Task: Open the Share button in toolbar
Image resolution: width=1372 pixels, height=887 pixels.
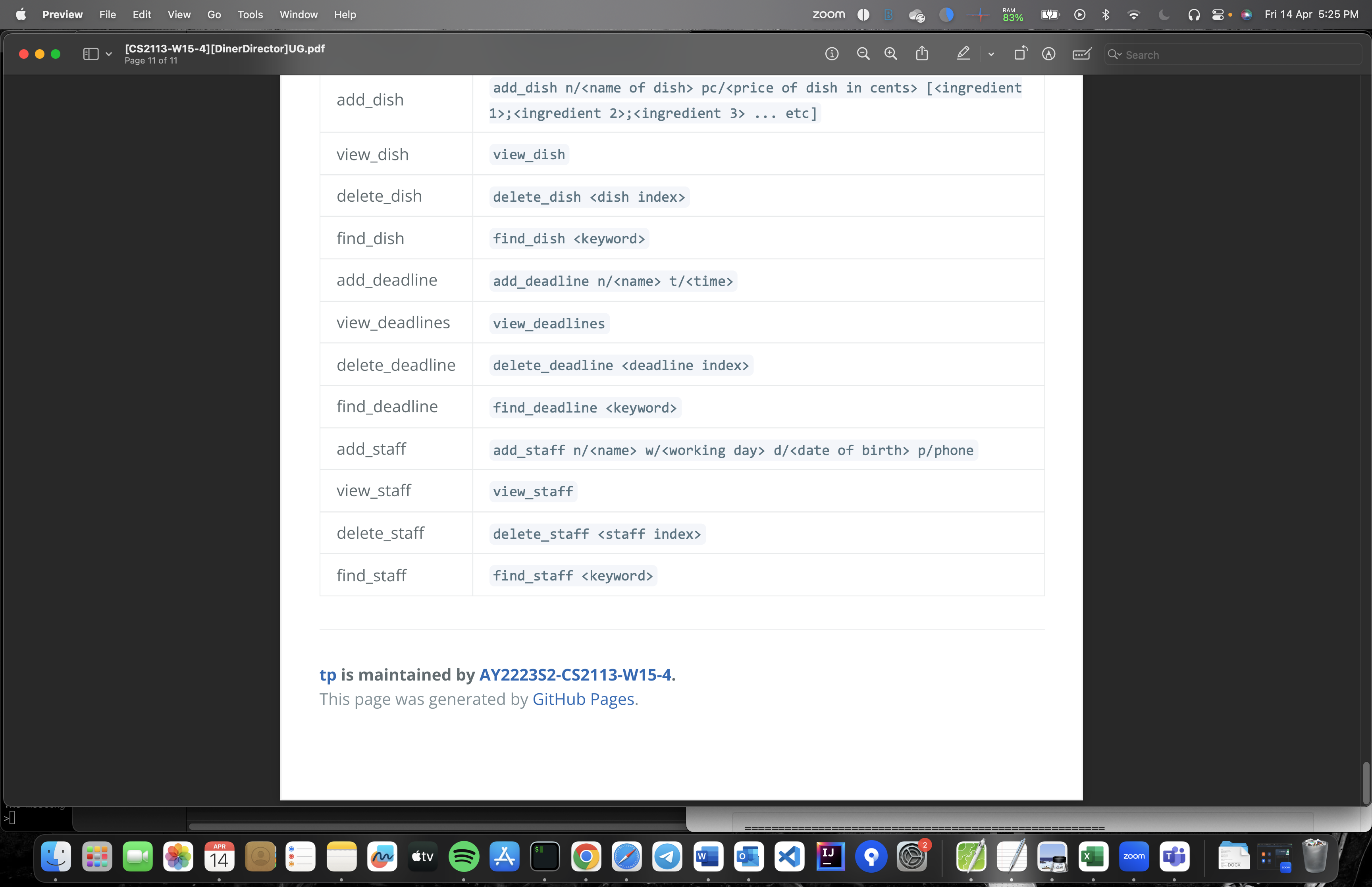Action: [x=922, y=54]
